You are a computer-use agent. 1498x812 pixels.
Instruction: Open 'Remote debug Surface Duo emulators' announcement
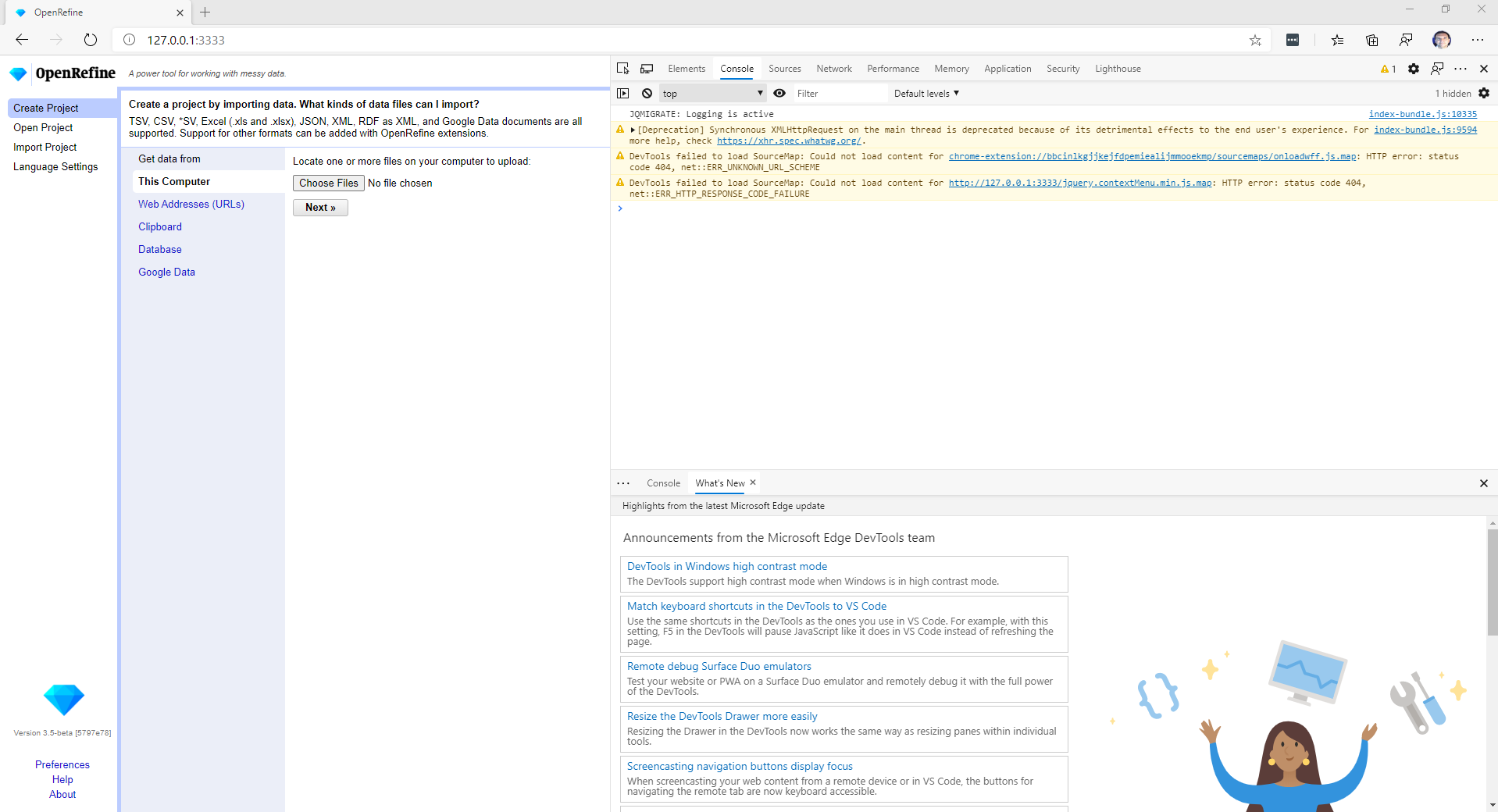[x=719, y=666]
